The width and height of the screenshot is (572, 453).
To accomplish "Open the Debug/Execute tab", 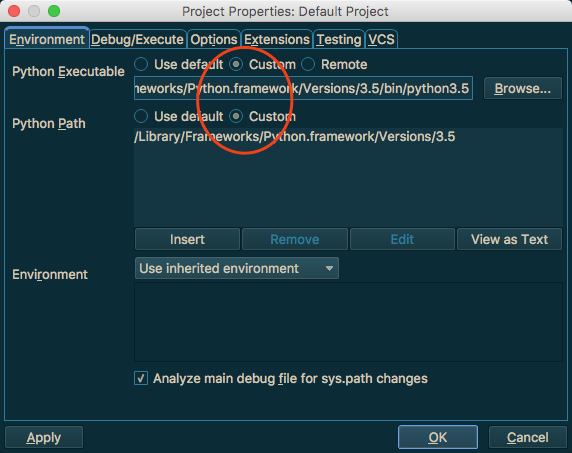I will tap(138, 39).
